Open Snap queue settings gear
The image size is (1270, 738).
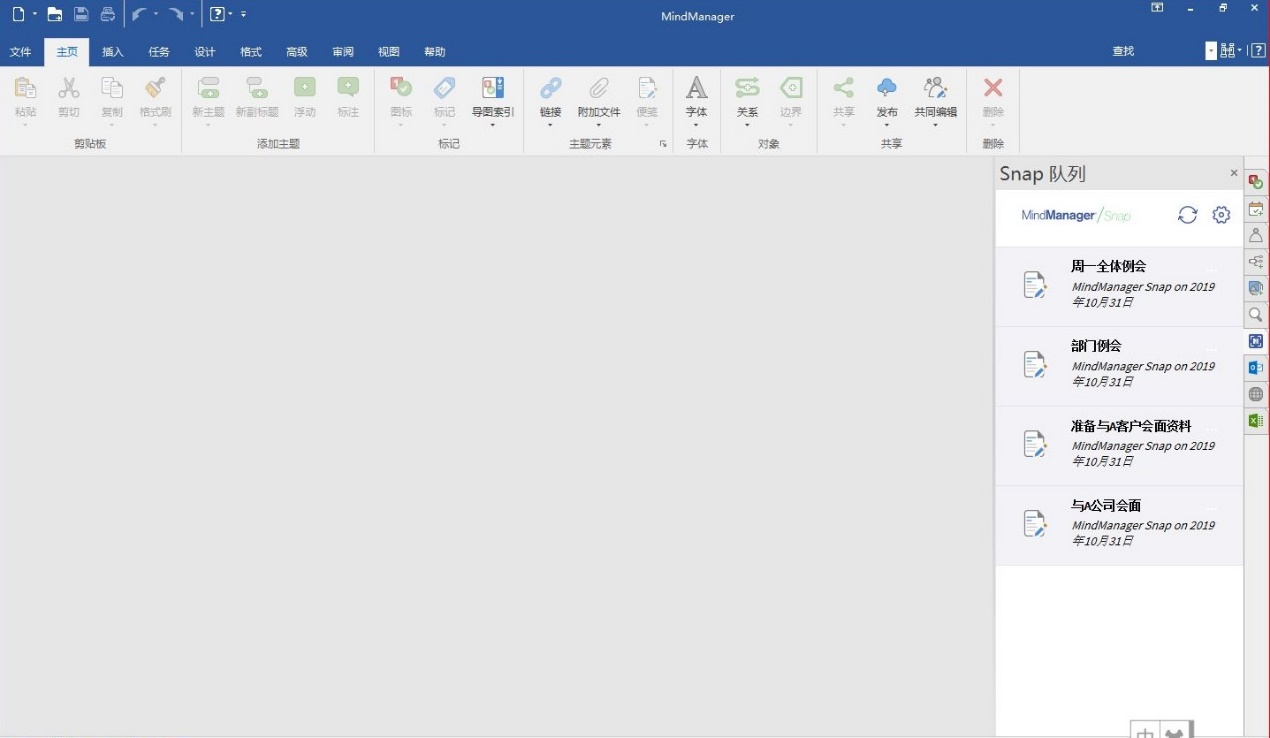pos(1220,214)
